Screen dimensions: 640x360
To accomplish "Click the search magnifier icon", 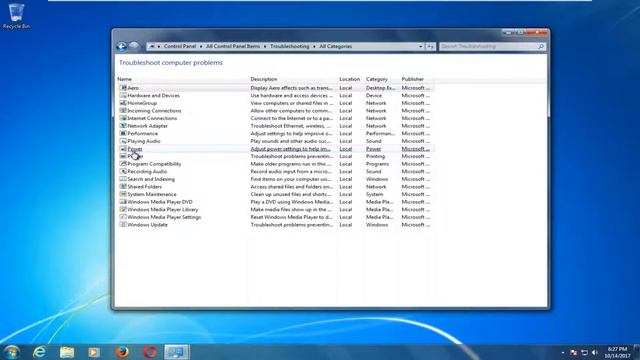I will point(541,47).
